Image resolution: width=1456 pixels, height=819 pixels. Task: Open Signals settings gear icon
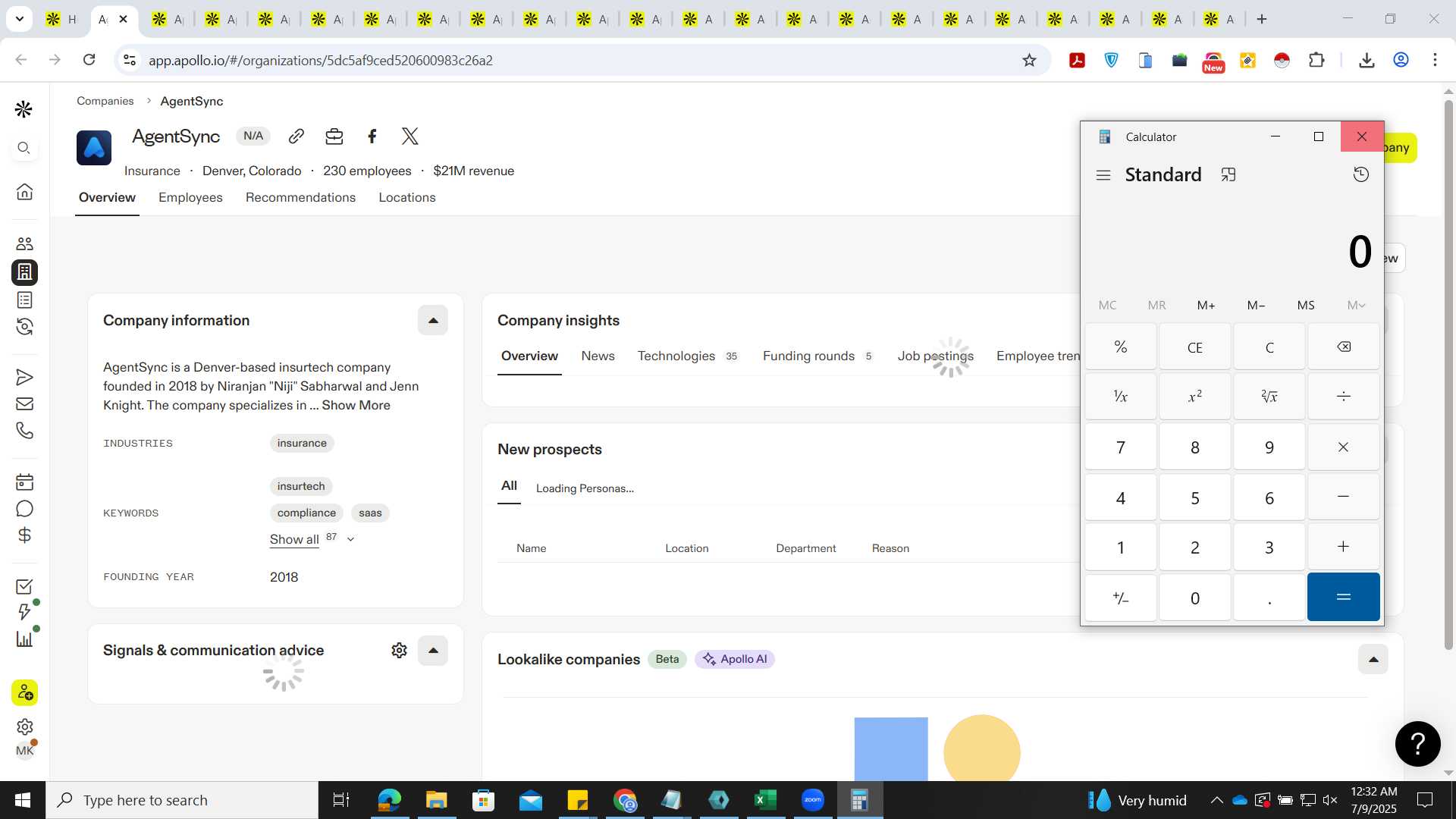coord(400,651)
